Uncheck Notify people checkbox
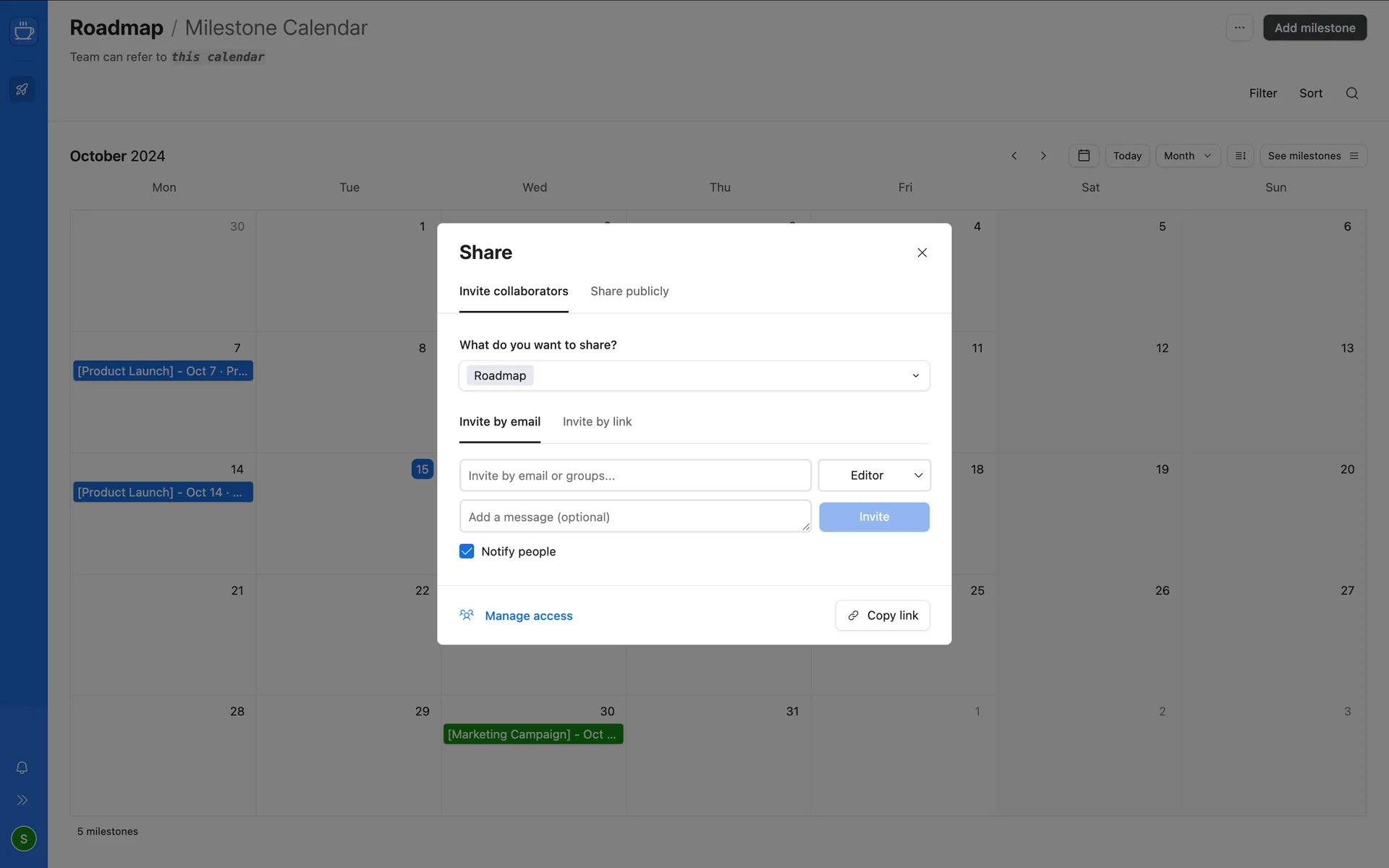This screenshot has height=868, width=1389. tap(467, 551)
